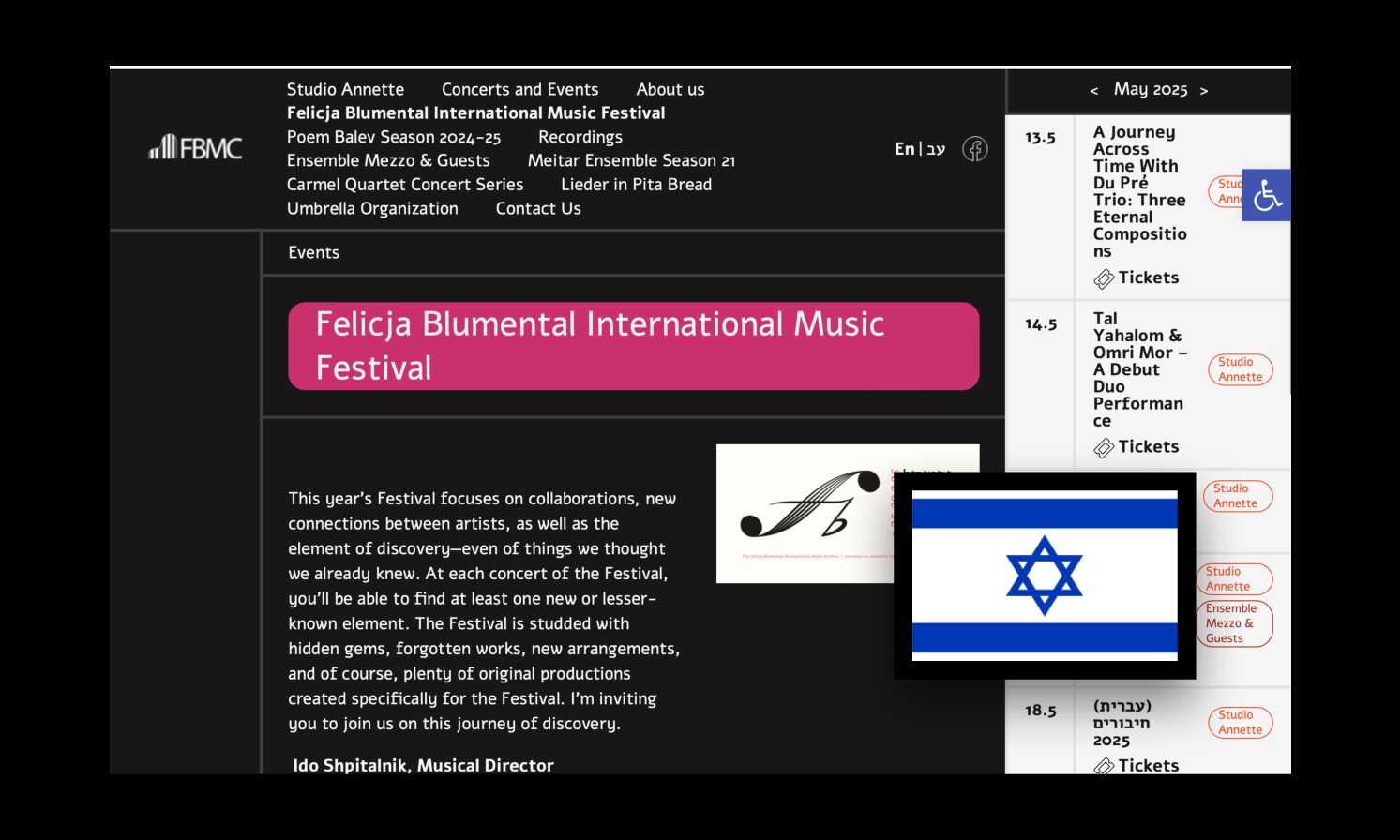Click Studio Annette tag above Ensemble Mezzo
1400x840 pixels.
coord(1234,578)
